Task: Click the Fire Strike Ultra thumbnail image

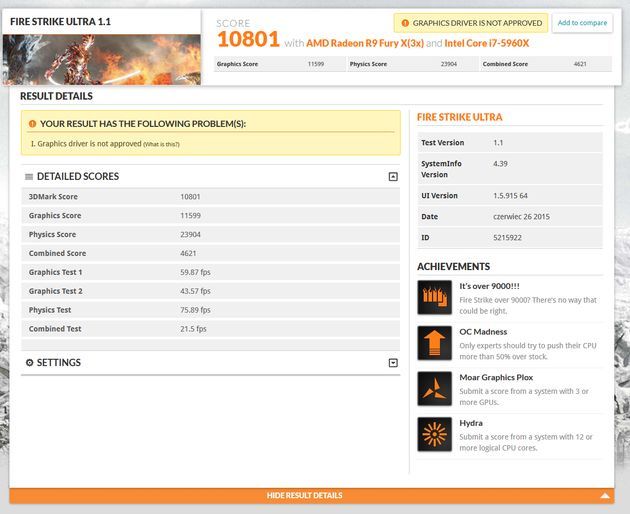Action: (x=102, y=59)
